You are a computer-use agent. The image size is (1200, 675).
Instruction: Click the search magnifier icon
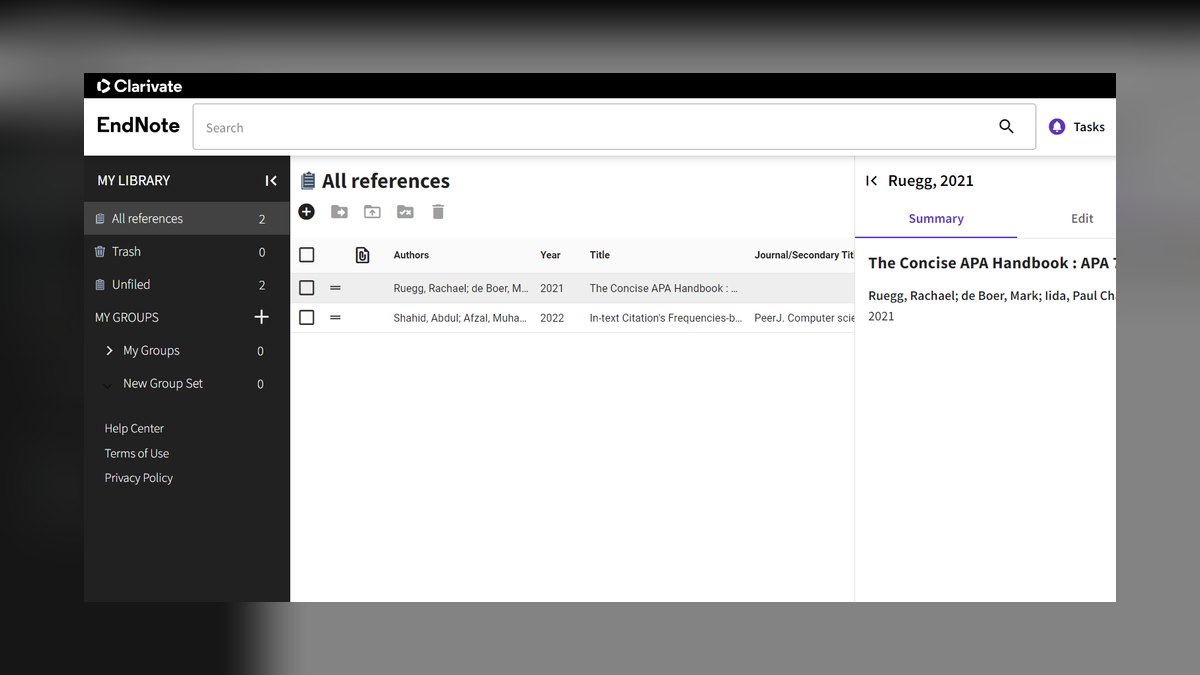pos(1006,126)
